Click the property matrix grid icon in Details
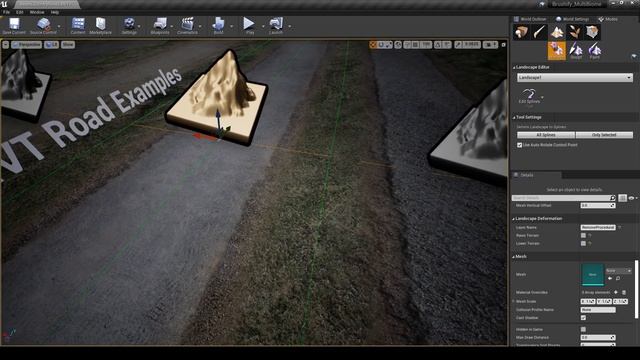This screenshot has height=360, width=640. pyautogui.click(x=622, y=198)
